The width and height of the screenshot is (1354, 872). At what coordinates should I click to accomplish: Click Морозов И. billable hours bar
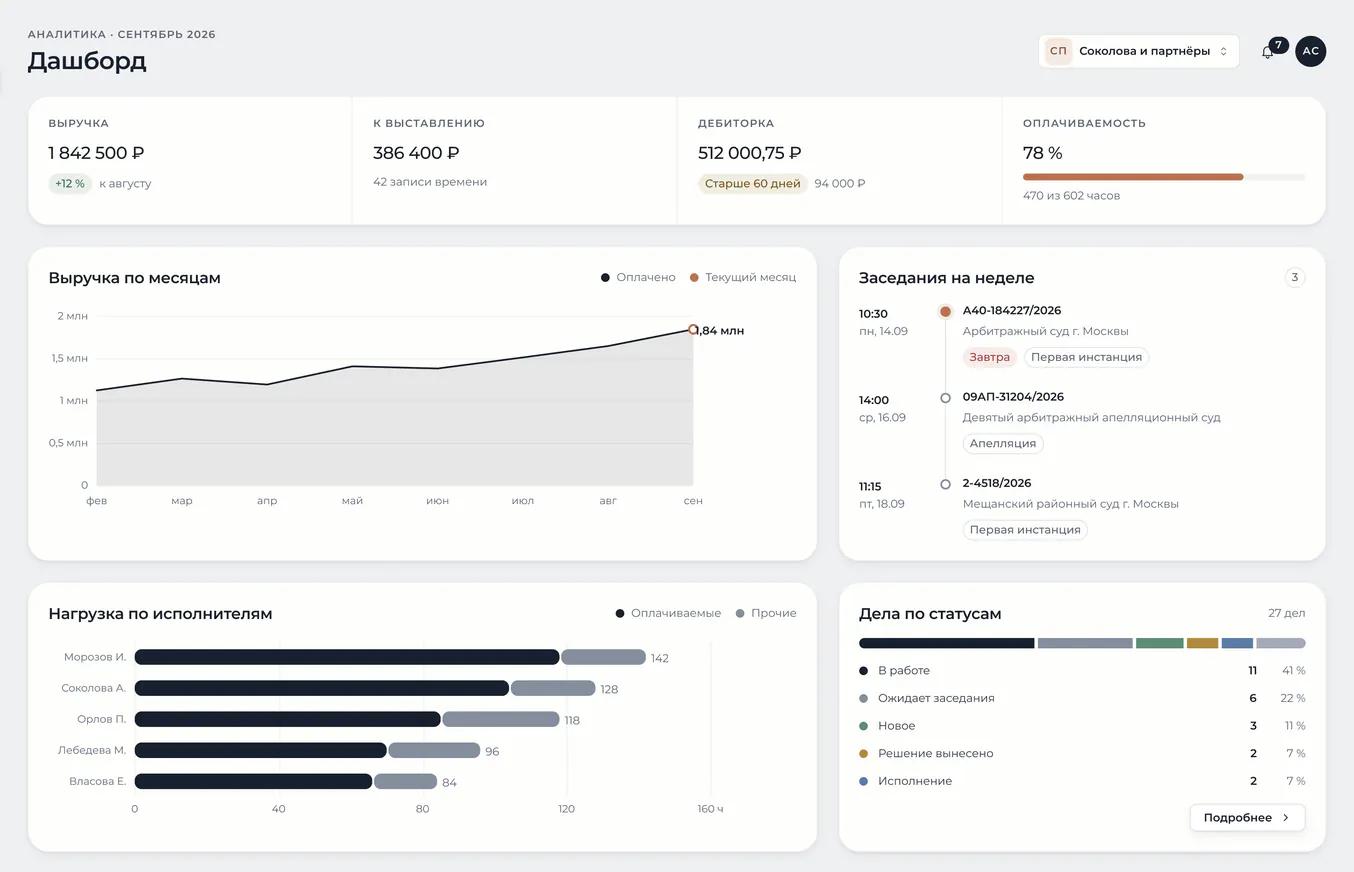pos(347,657)
